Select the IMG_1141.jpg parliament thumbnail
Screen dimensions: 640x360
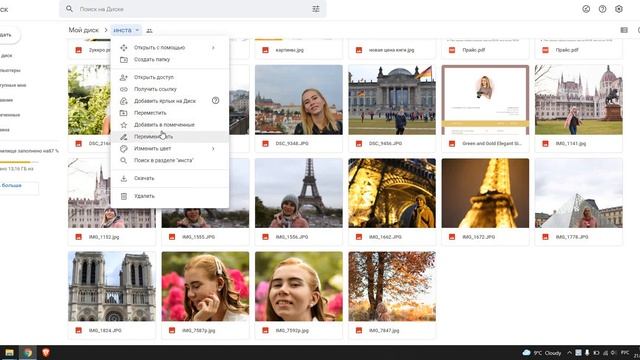(579, 100)
